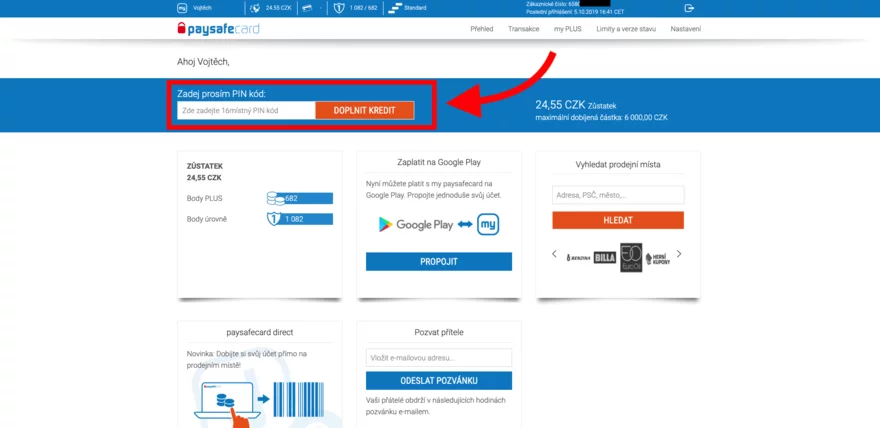Screen dimensions: 880x428
Task: Click the address search field
Action: tap(618, 195)
